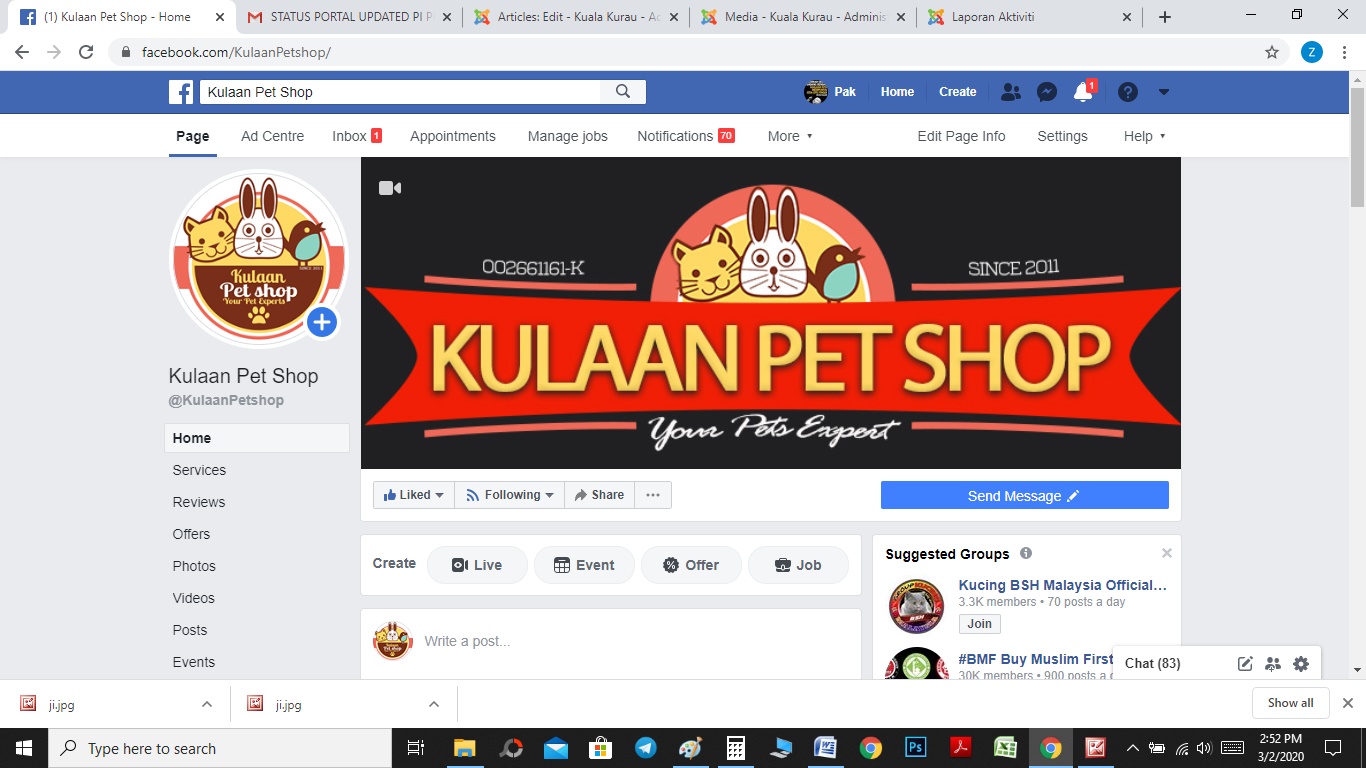Go back in browser history
Screen dimensions: 1366x768
22,52
